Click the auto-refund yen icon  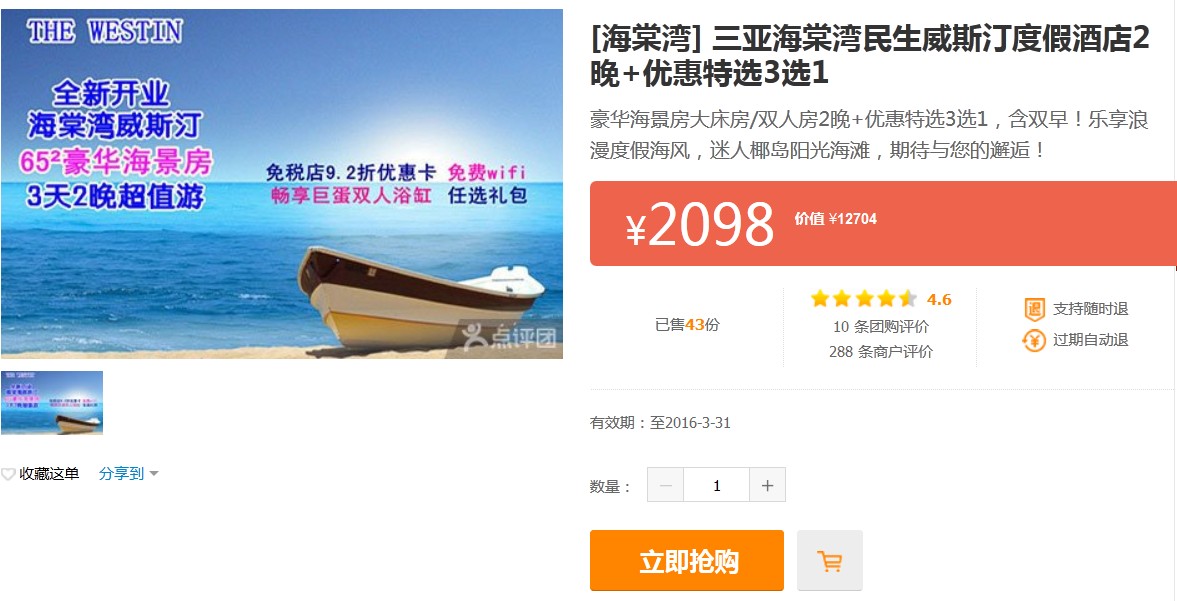point(1034,340)
